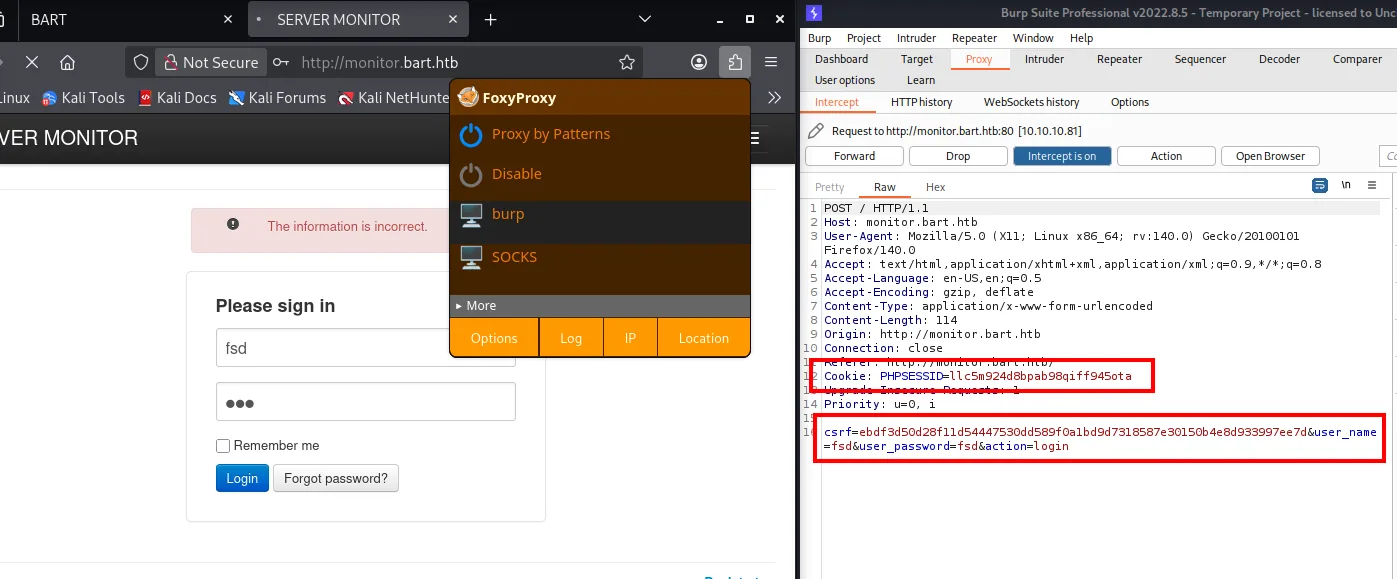Screen dimensions: 1397x579
Task: Switch to Burp Dashboard tab
Action: 841,59
